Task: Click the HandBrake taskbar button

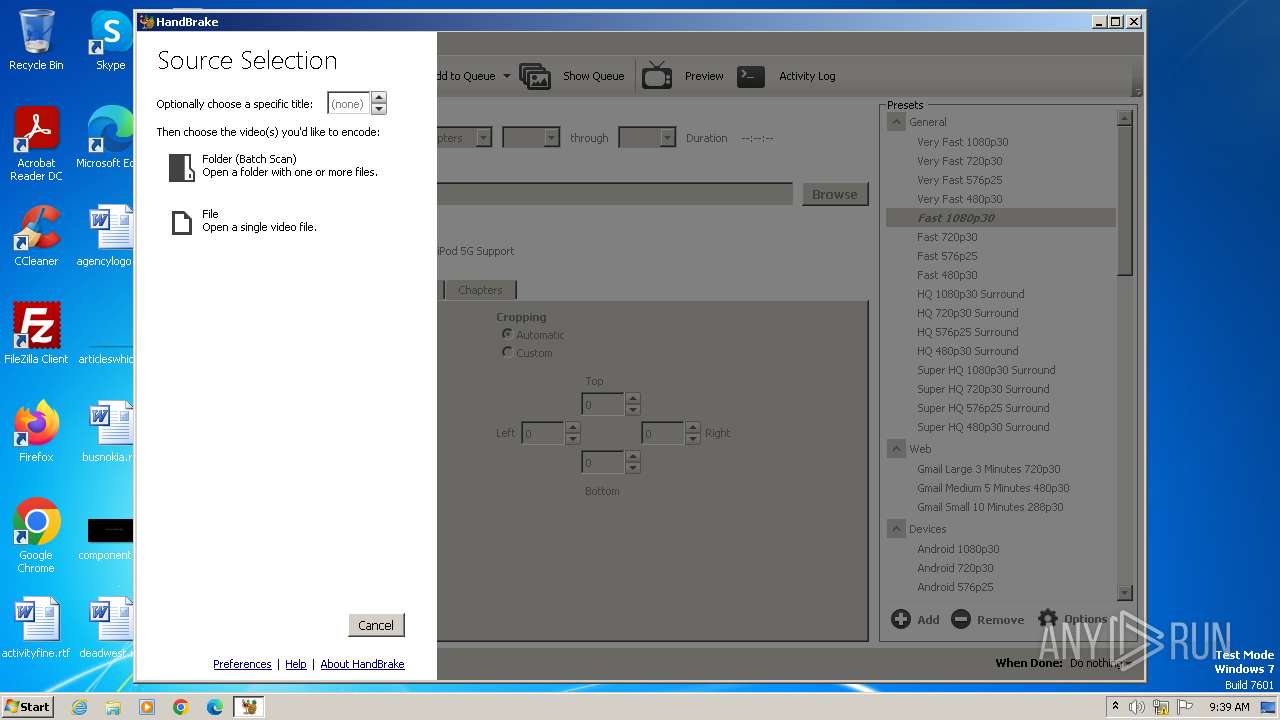Action: pyautogui.click(x=249, y=707)
